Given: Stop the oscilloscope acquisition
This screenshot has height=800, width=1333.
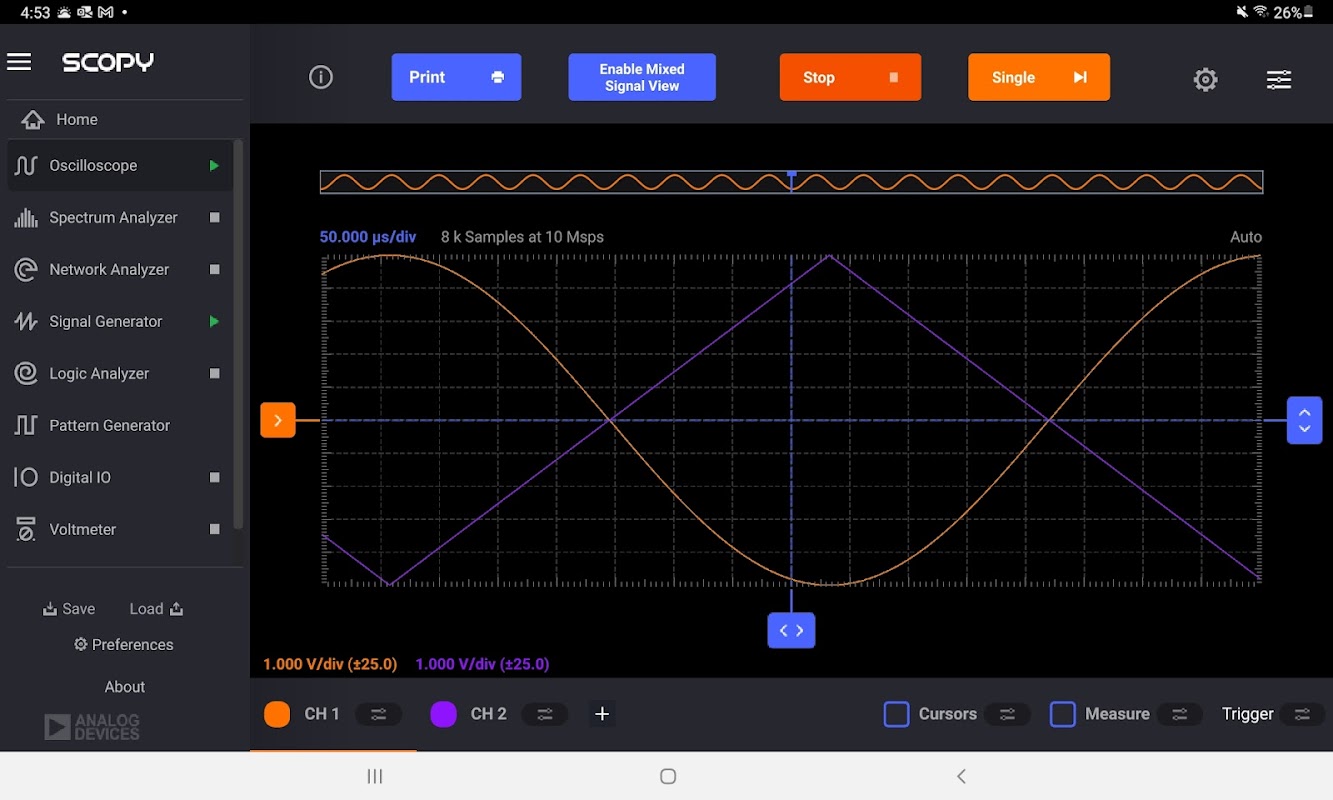Looking at the screenshot, I should click(850, 77).
